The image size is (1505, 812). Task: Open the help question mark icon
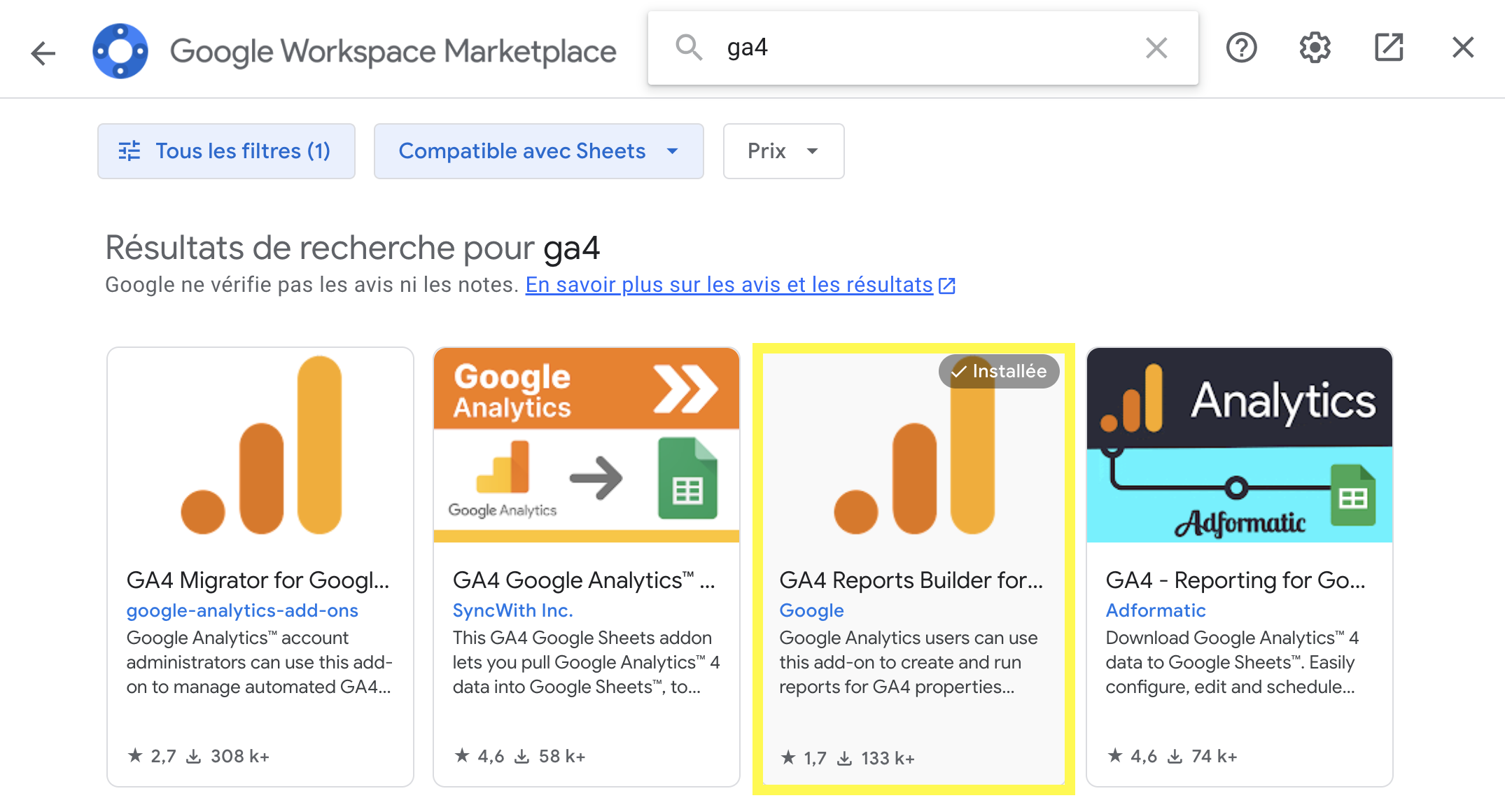pos(1241,48)
